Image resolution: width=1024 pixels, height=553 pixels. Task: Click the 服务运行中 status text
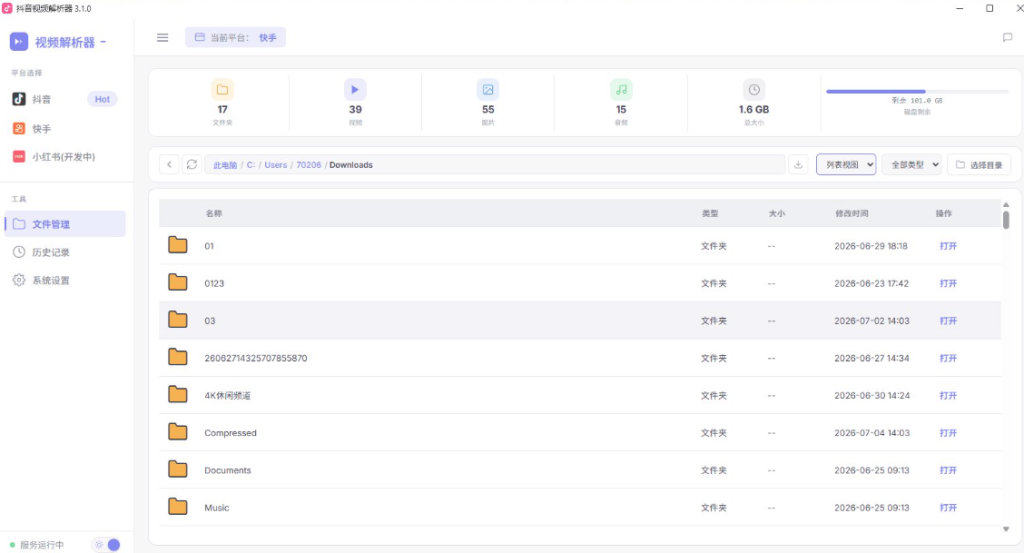click(x=42, y=545)
